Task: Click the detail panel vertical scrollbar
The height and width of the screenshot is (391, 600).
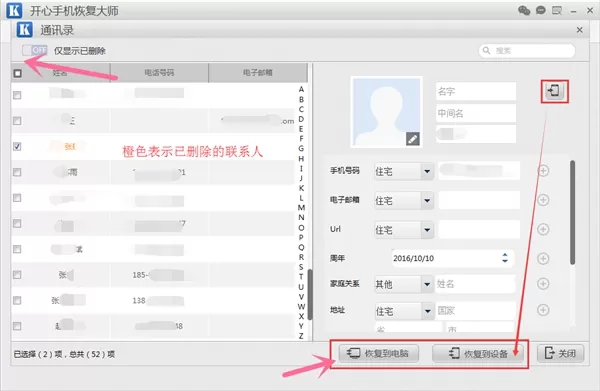Action: click(x=572, y=212)
